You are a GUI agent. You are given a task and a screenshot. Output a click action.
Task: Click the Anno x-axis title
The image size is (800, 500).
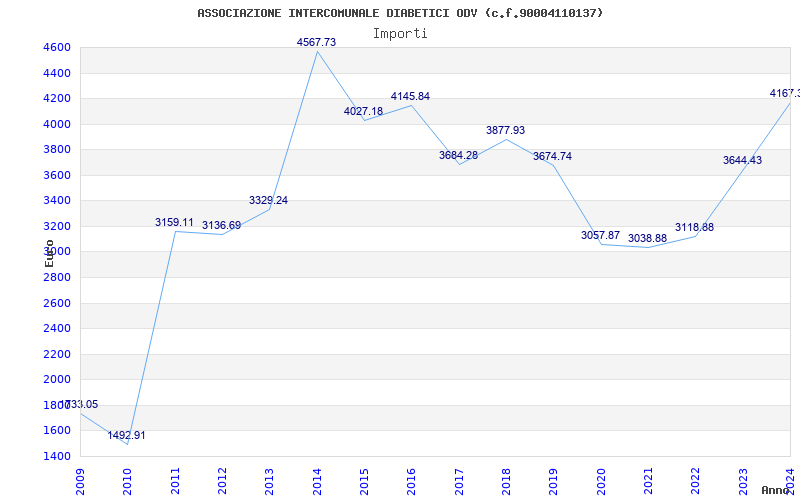(775, 490)
